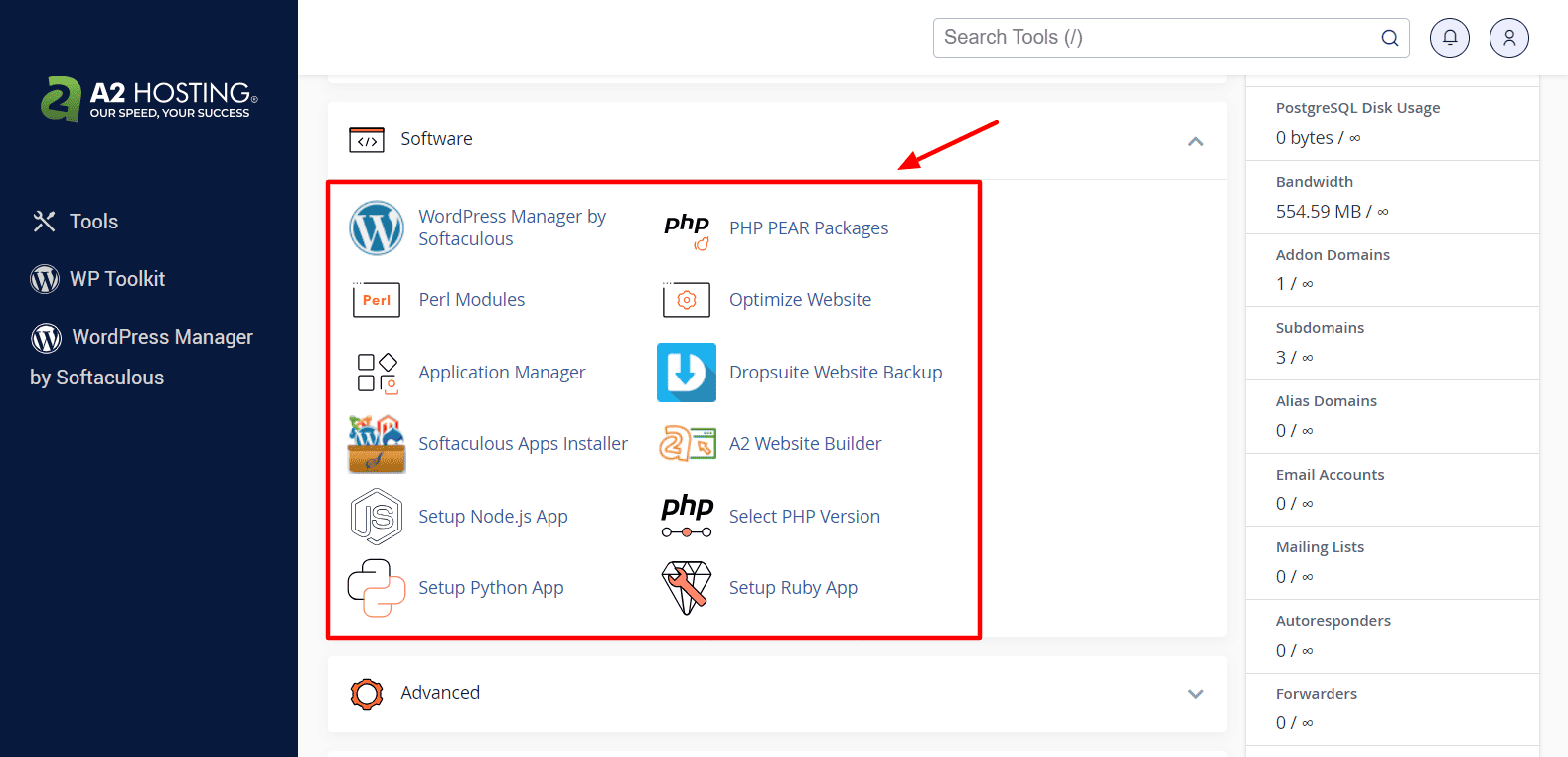Open the user account menu icon
Image resolution: width=1568 pixels, height=757 pixels.
point(1508,38)
